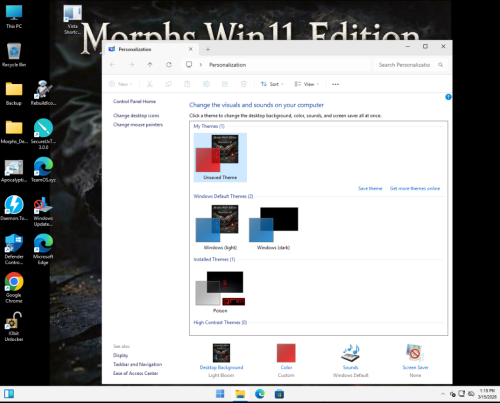Click the Start button on taskbar
This screenshot has width=500, height=403.
click(220, 394)
